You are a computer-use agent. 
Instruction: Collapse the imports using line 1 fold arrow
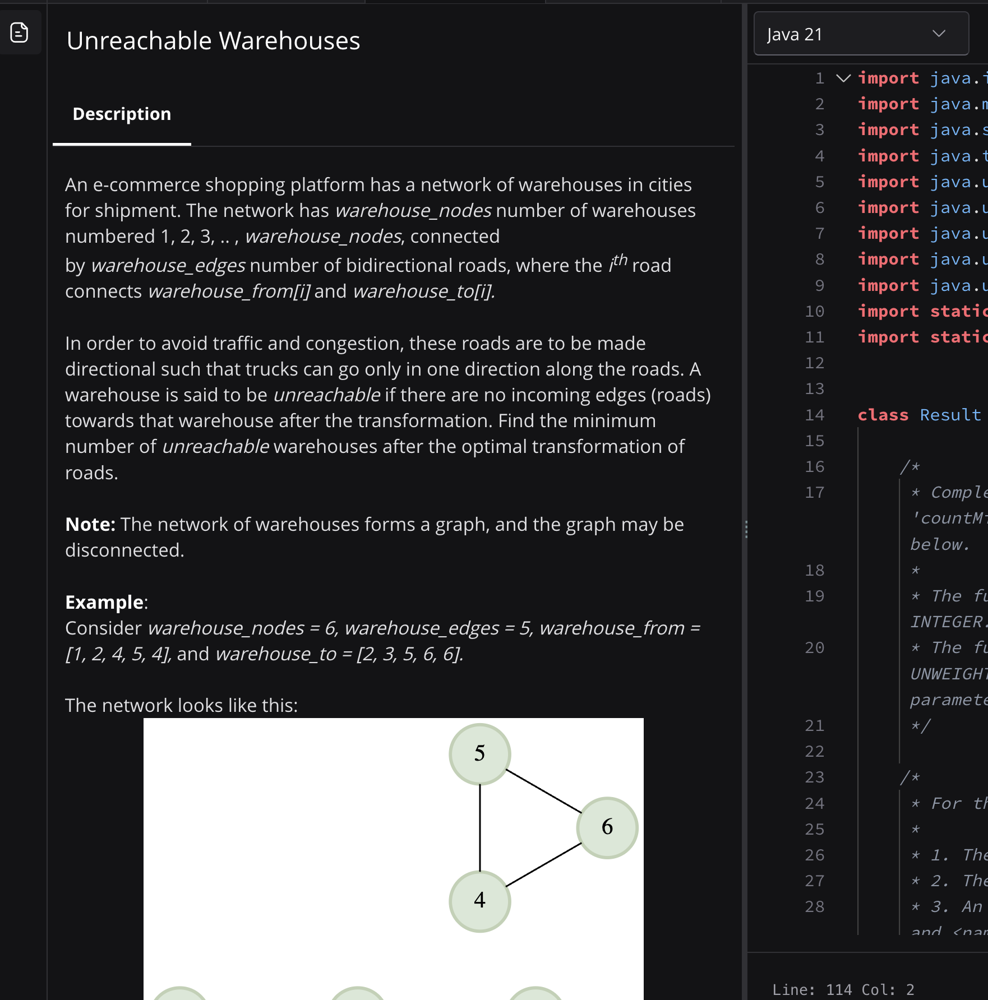pyautogui.click(x=843, y=78)
